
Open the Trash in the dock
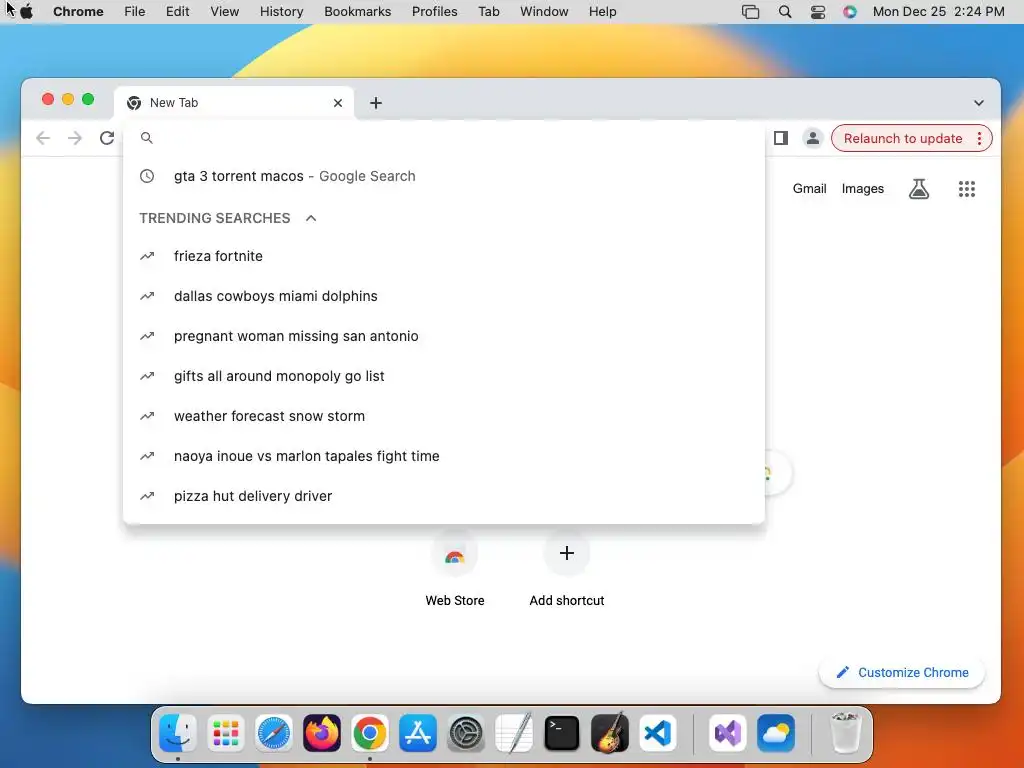coord(845,733)
